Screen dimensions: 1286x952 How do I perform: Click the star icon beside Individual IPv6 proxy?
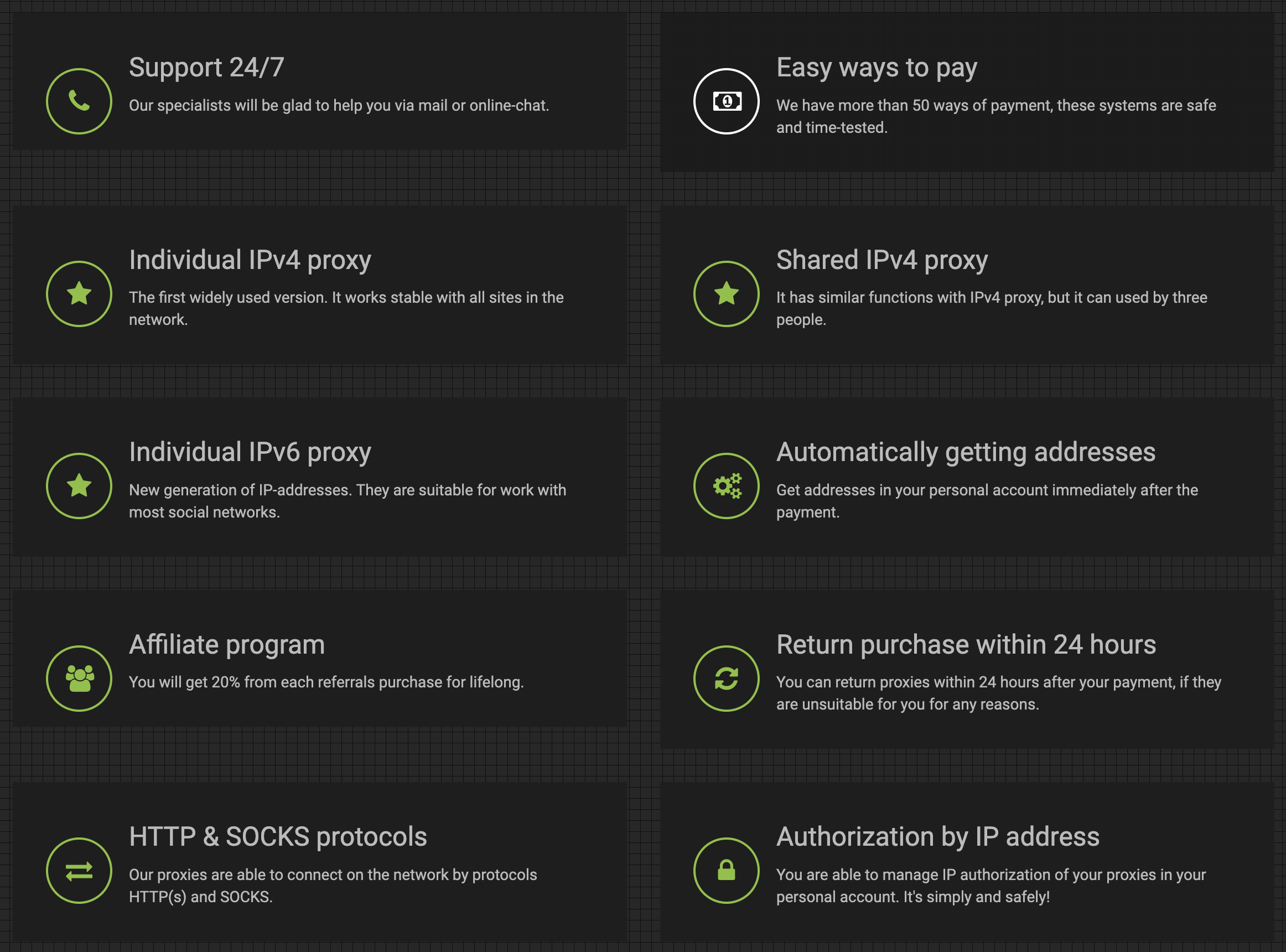[79, 486]
